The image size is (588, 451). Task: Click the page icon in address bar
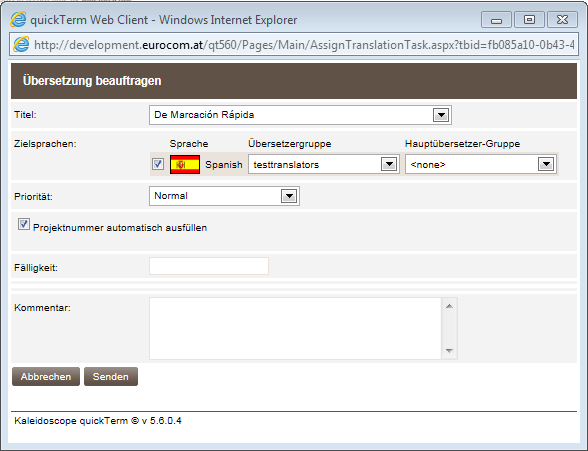pos(21,45)
